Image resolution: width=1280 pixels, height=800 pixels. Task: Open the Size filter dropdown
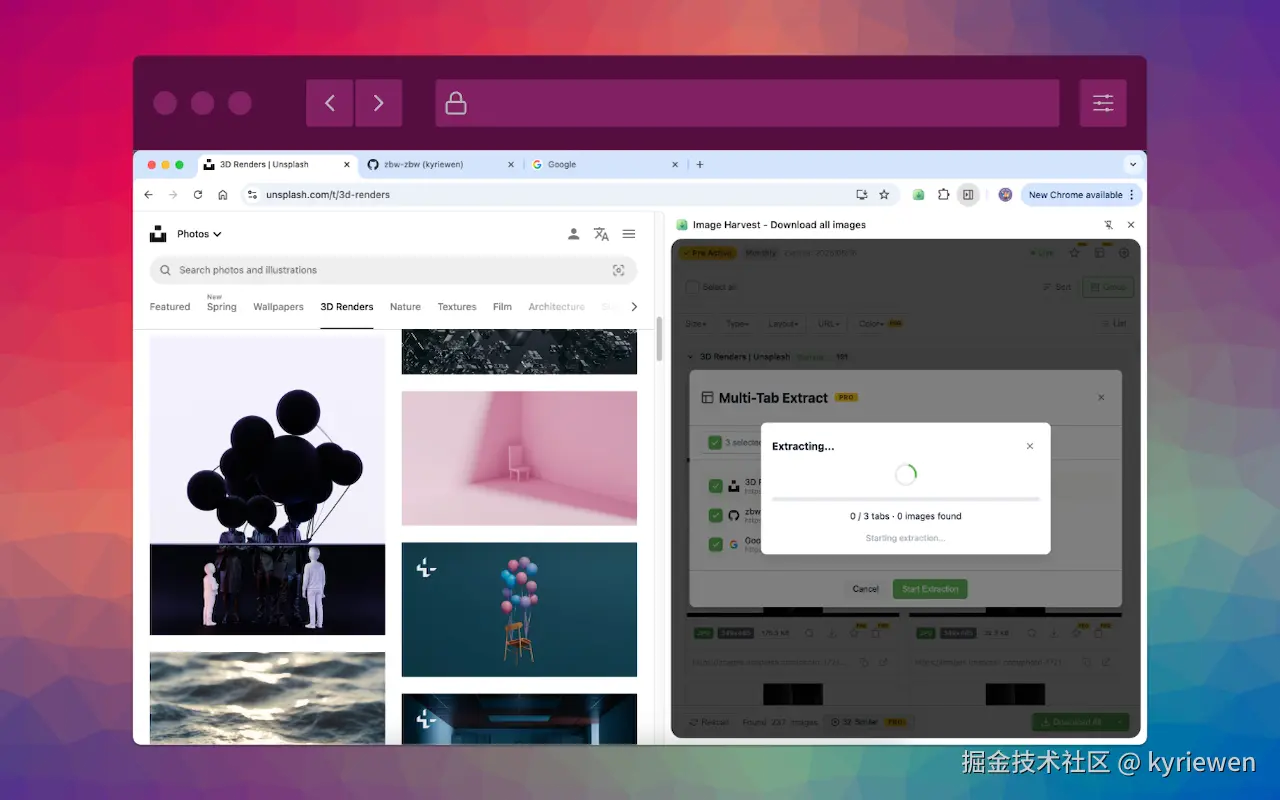click(696, 323)
